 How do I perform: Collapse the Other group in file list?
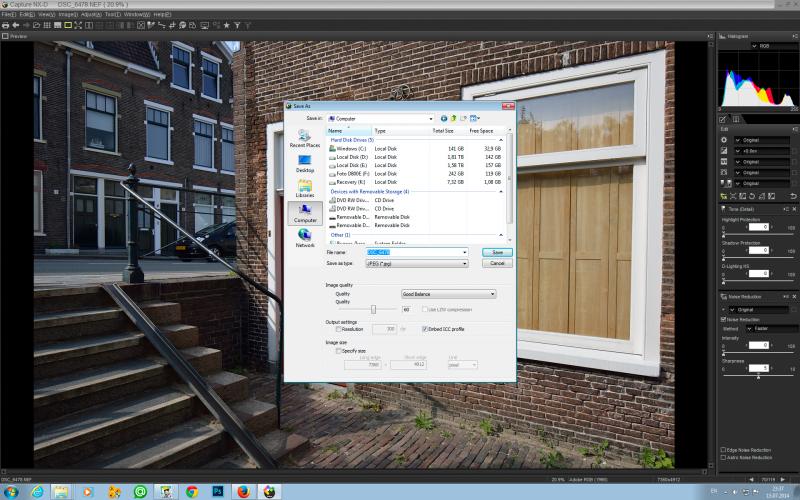click(501, 235)
